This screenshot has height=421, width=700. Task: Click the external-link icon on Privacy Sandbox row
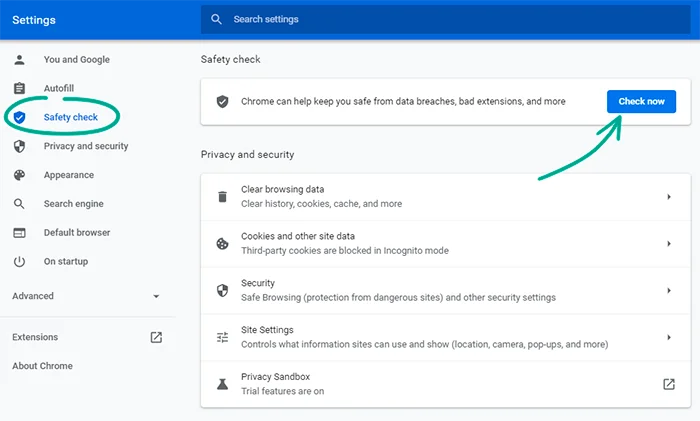coord(669,384)
